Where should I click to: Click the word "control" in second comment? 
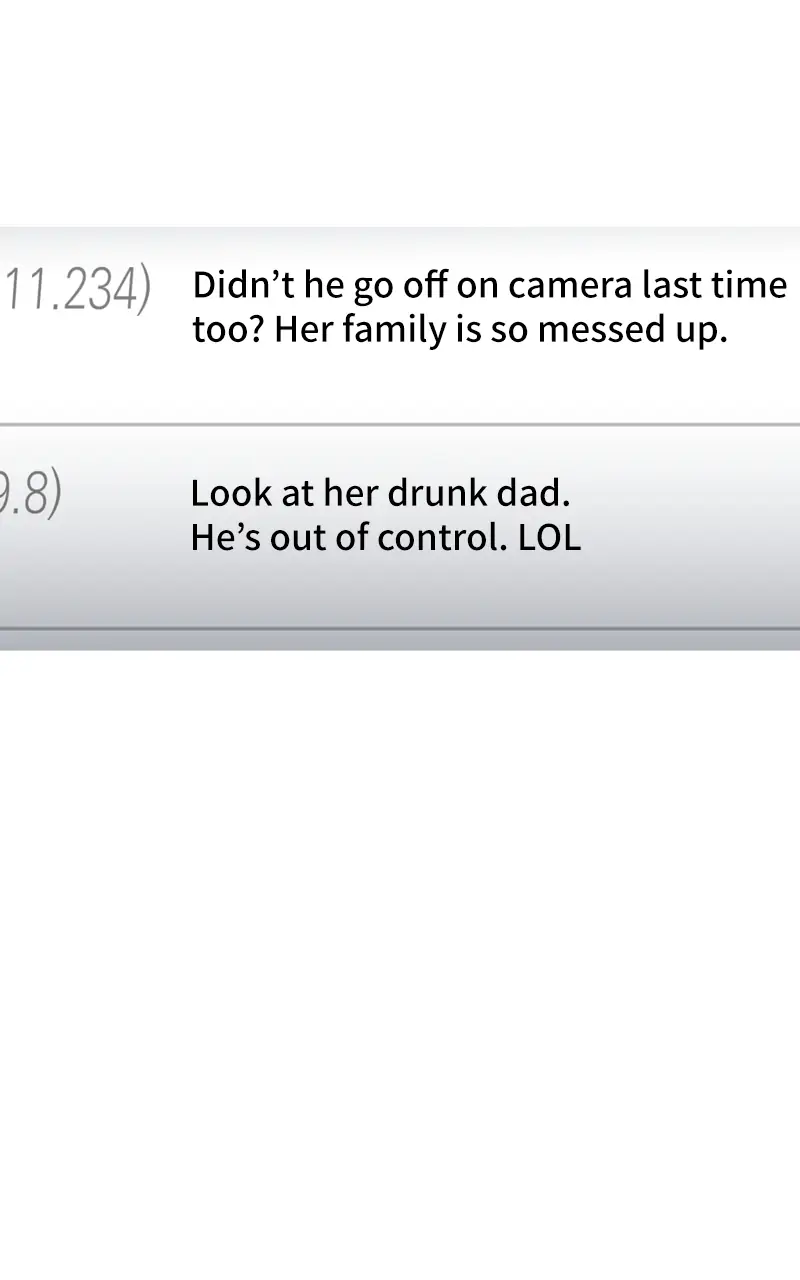(x=442, y=538)
